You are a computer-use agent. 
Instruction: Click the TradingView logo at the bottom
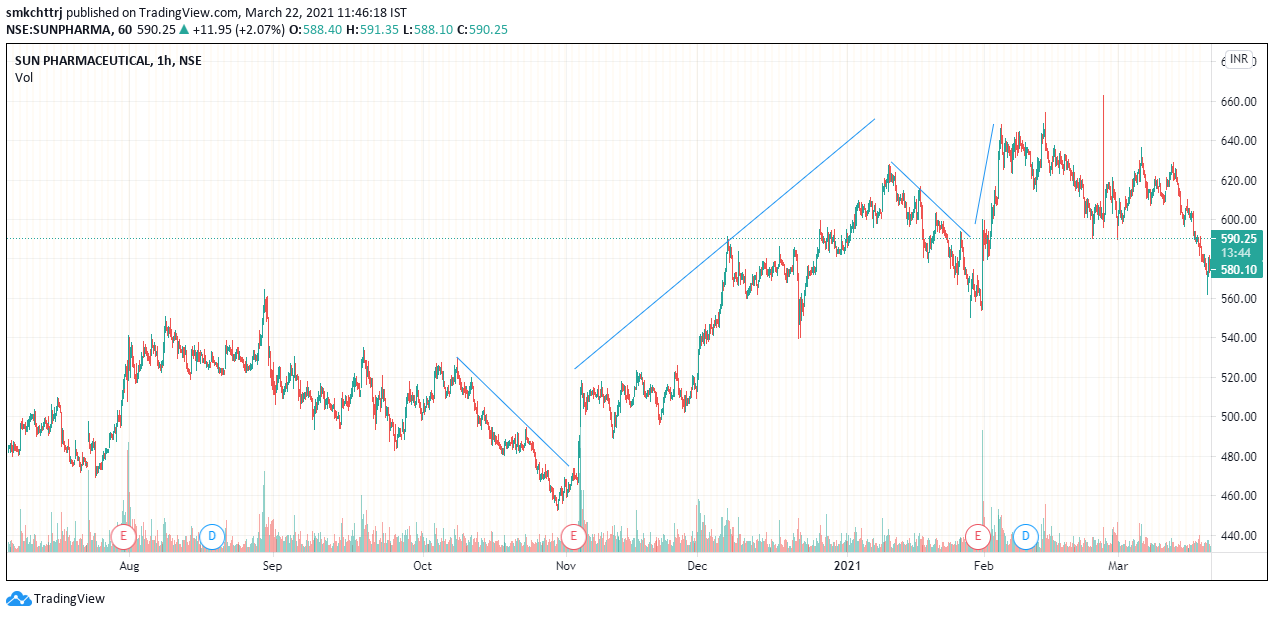[x=56, y=598]
